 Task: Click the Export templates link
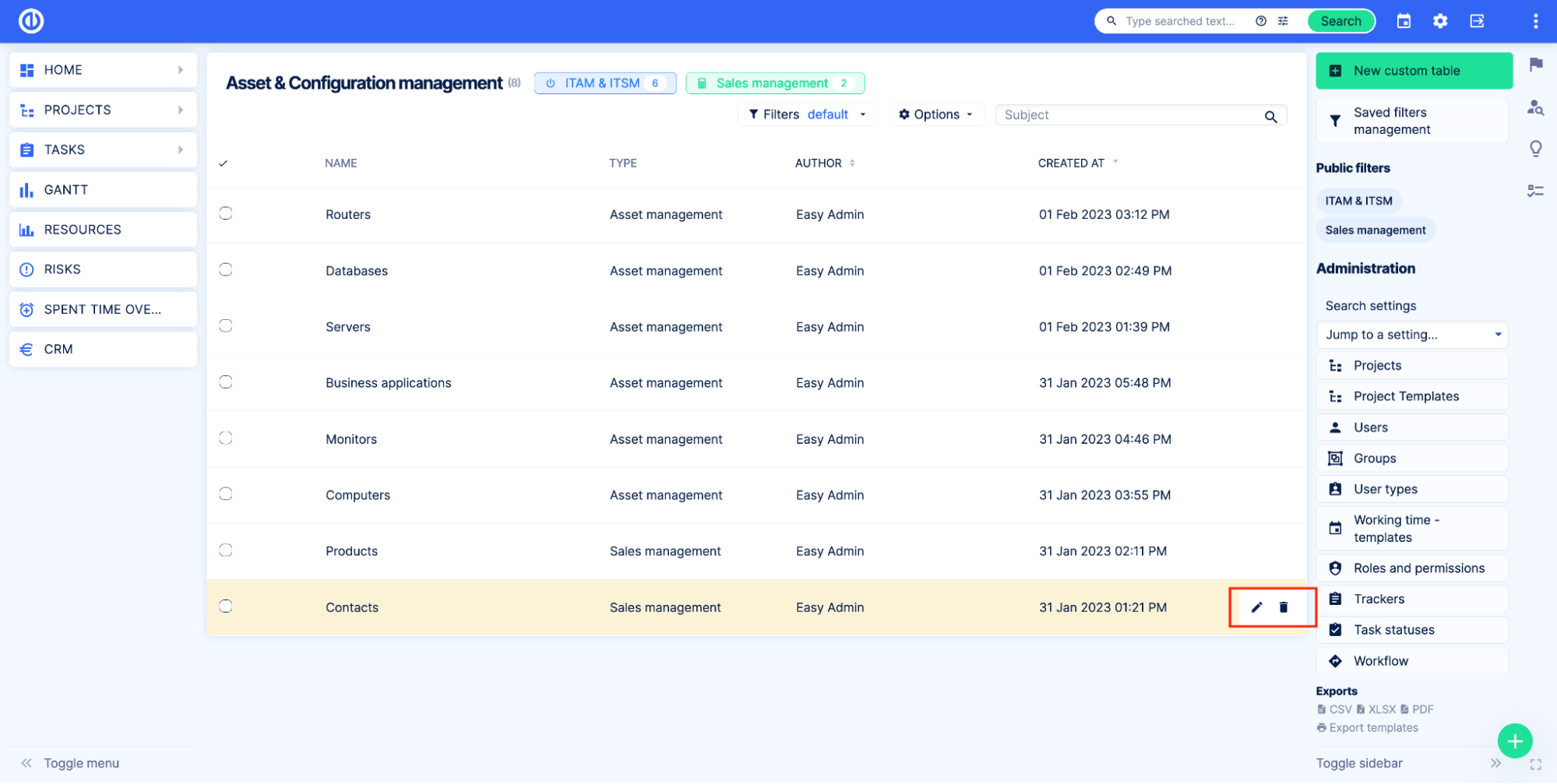[1373, 728]
